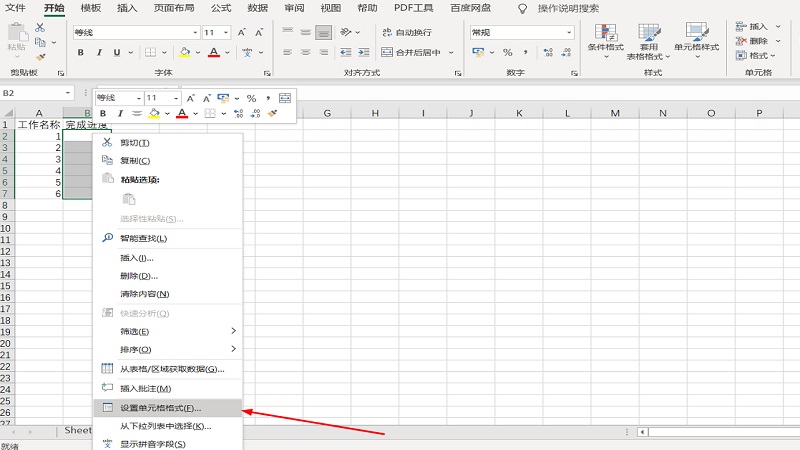
Task: Choose 设置单元格格式 from context menu
Action: coord(161,408)
